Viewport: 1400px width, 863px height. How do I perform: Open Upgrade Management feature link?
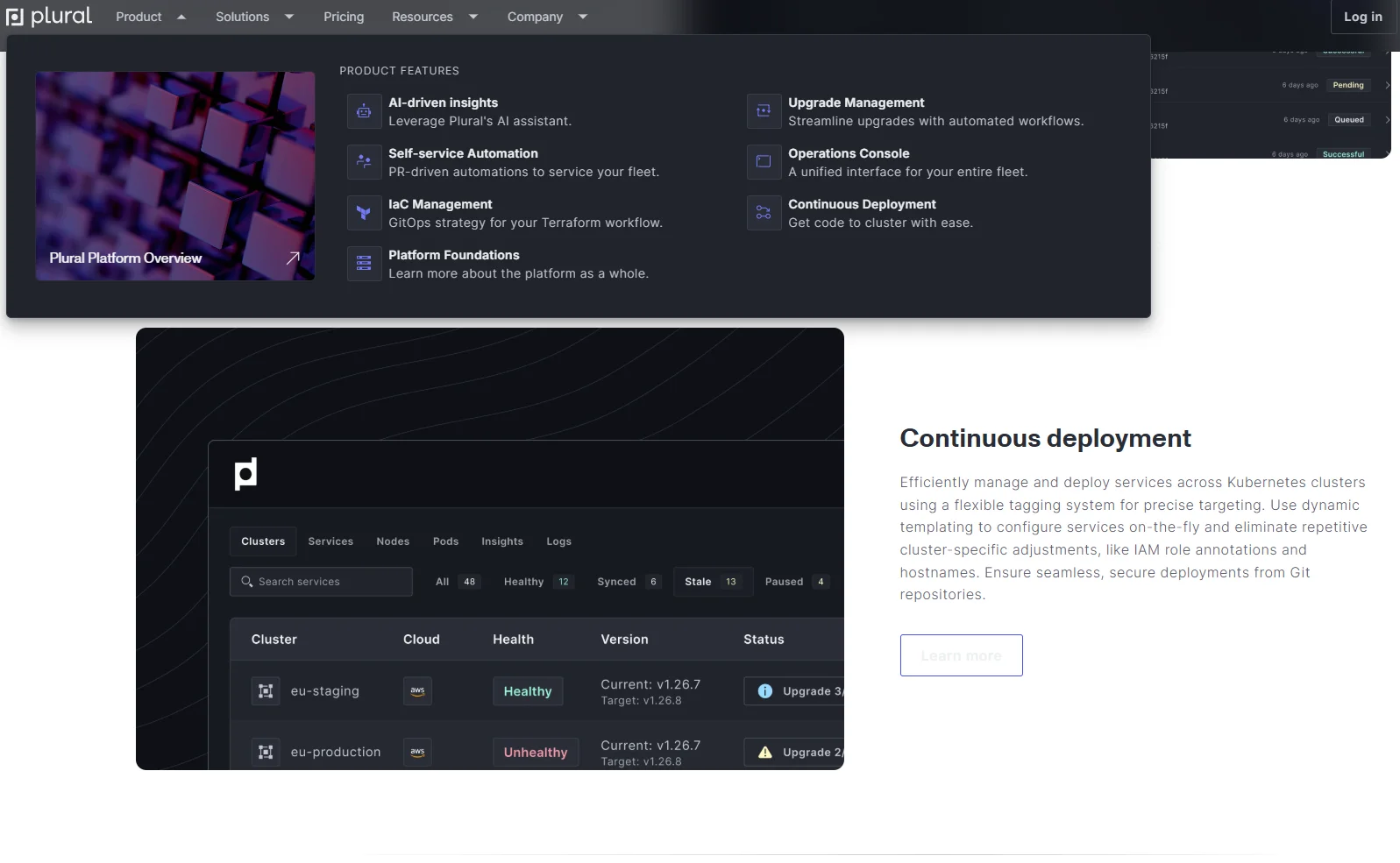935,111
